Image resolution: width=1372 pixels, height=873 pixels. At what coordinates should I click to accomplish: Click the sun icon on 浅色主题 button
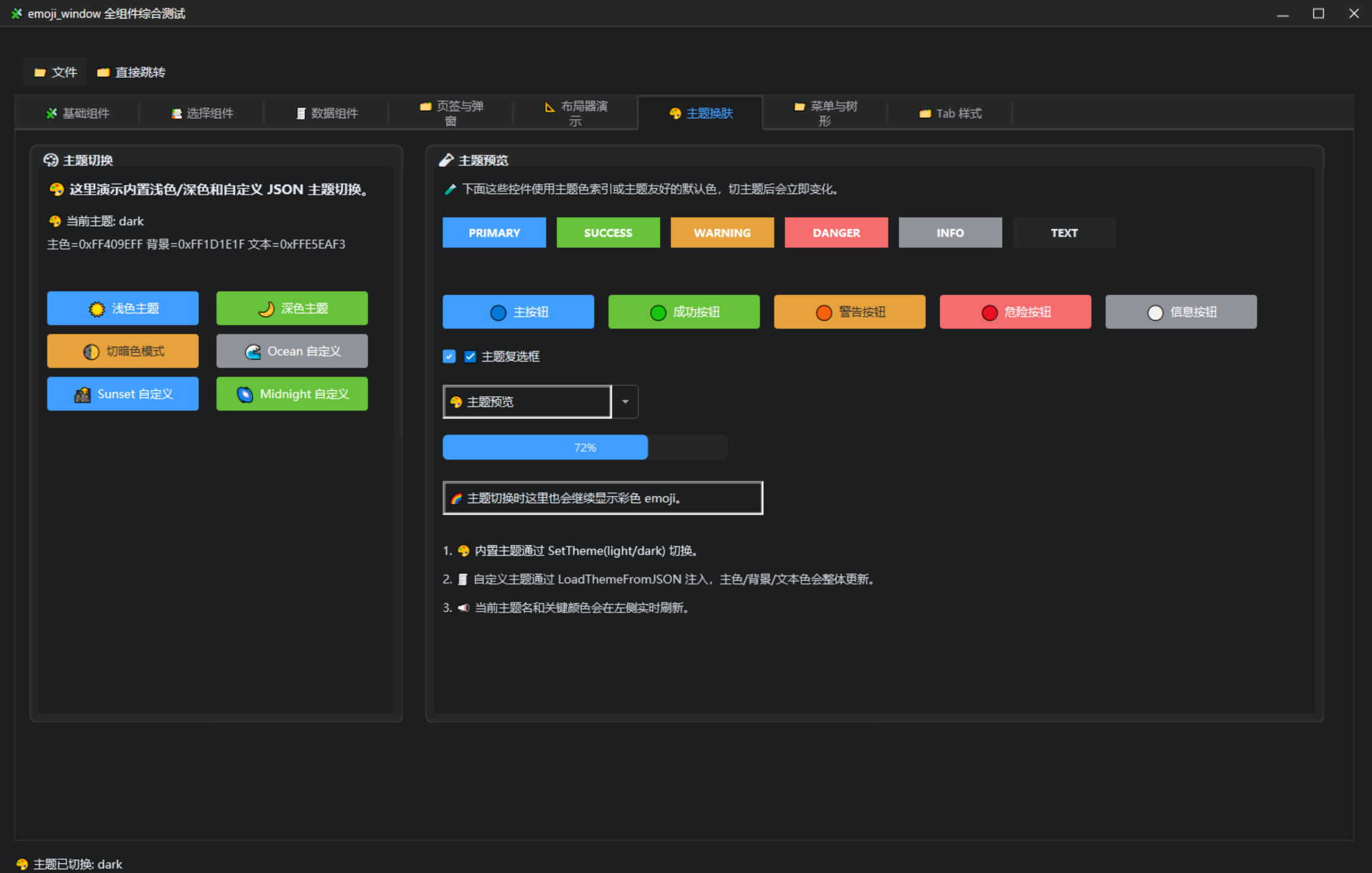(x=97, y=309)
